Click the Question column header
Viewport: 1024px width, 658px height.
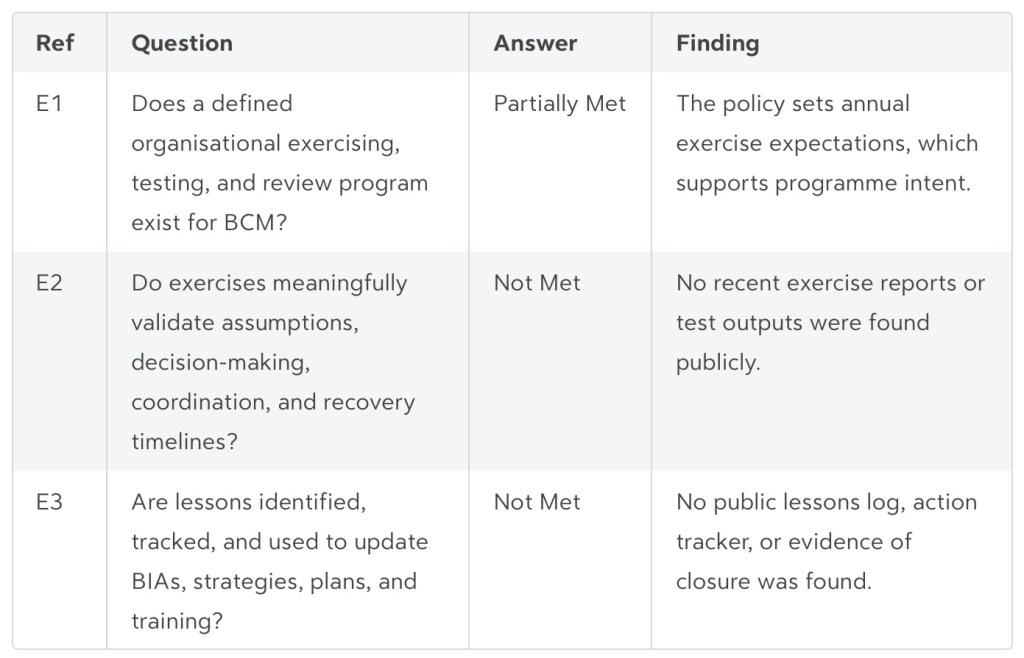click(x=182, y=43)
